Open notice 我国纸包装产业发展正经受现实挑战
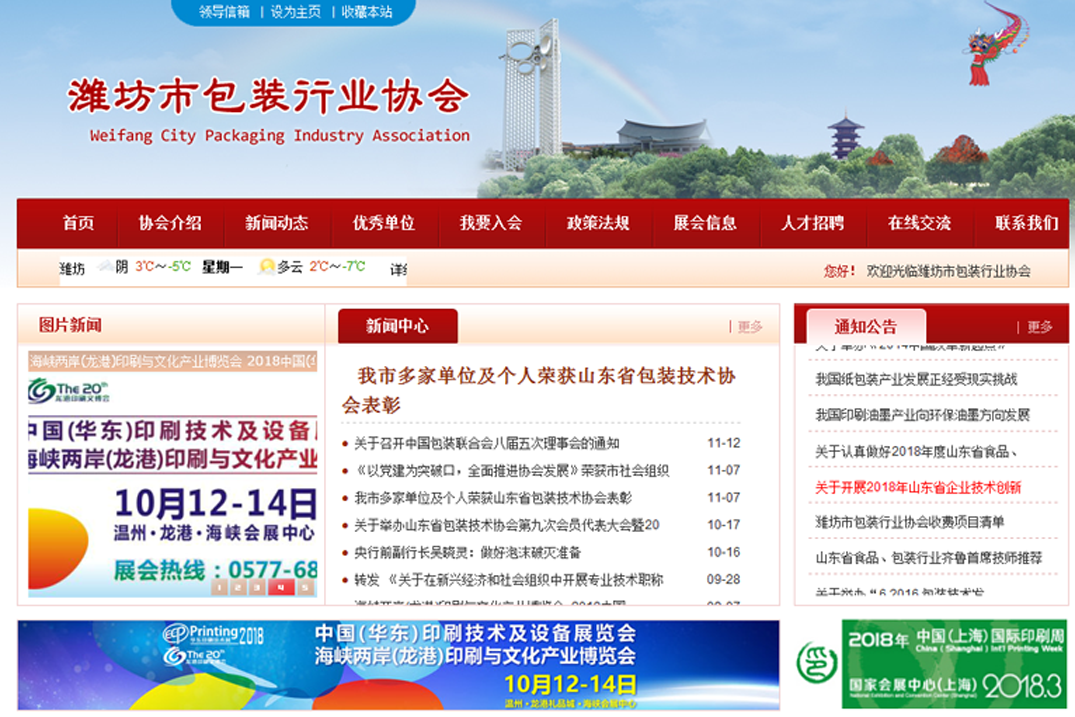 click(x=916, y=379)
